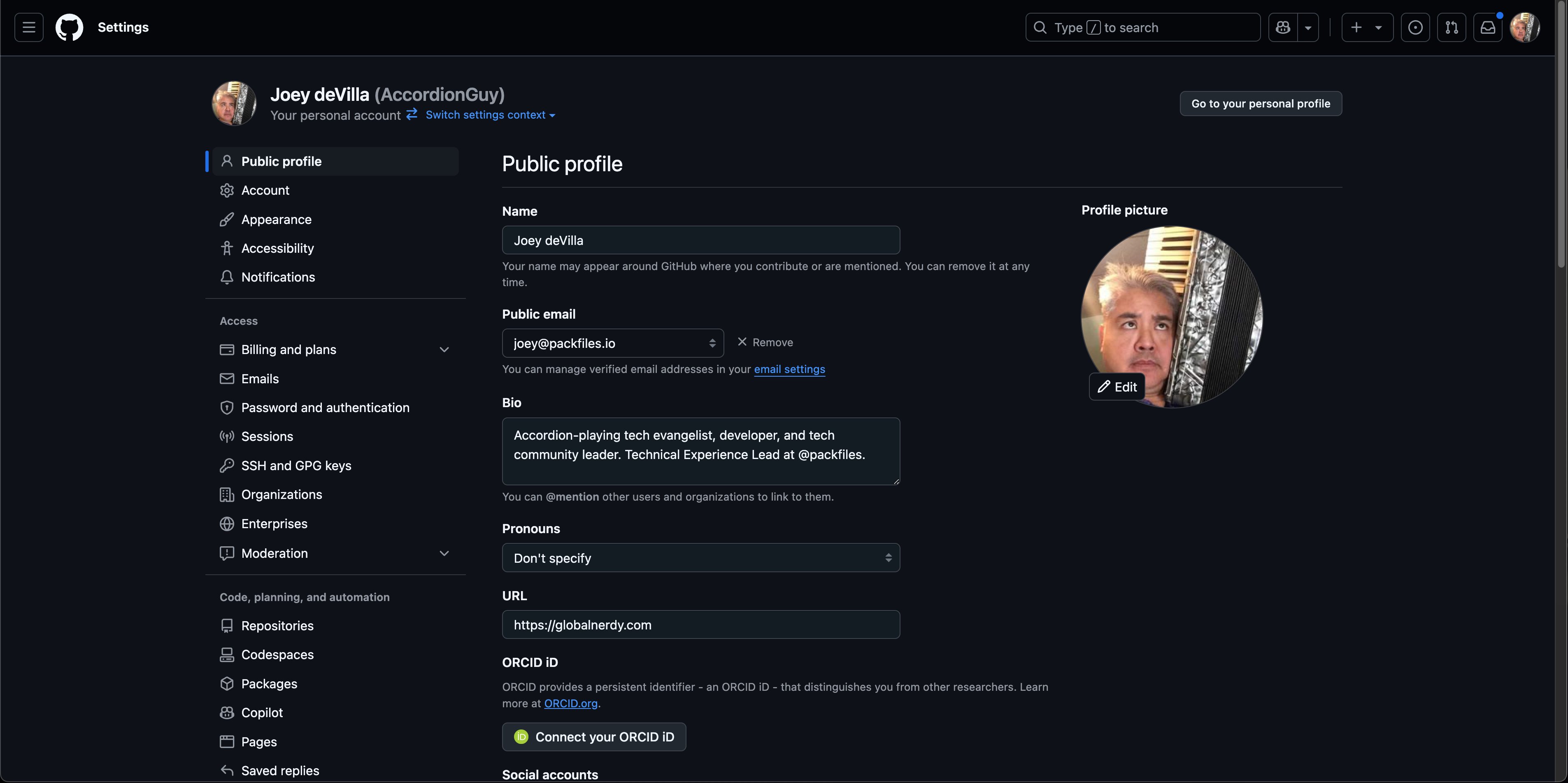Click the Packages box icon in sidebar

226,684
